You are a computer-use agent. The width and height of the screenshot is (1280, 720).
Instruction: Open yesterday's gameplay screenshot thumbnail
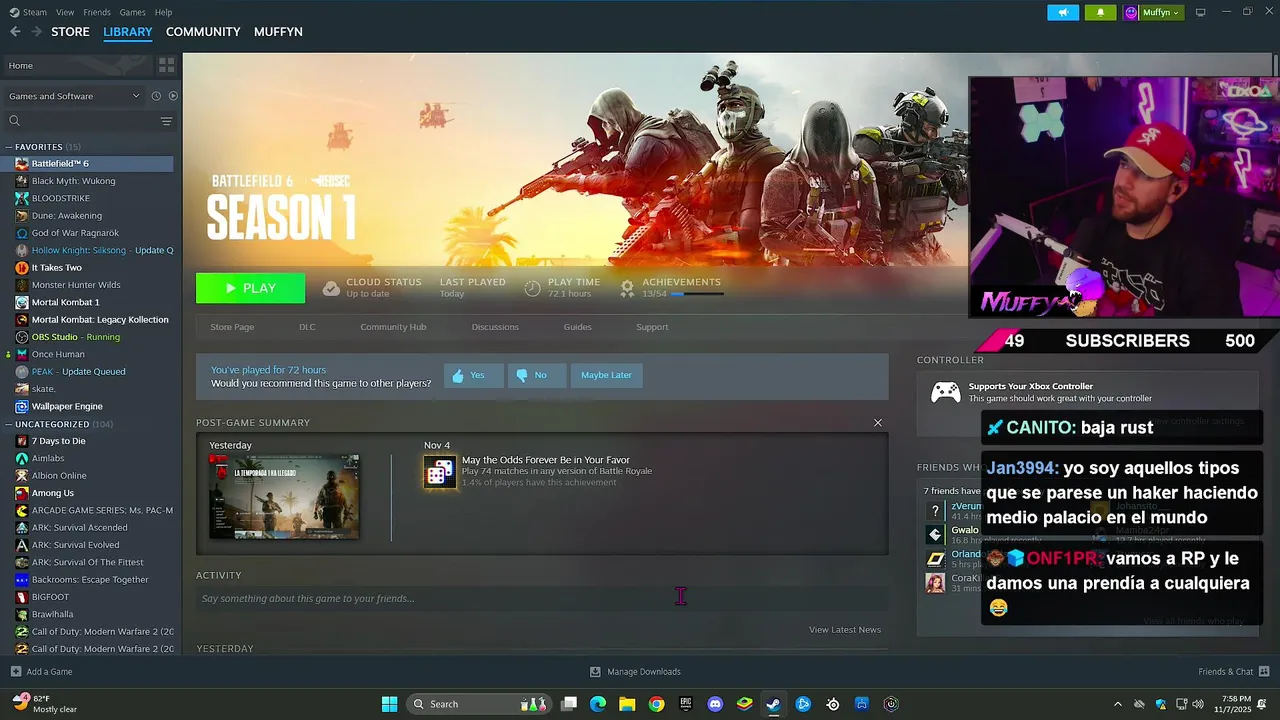click(x=284, y=497)
